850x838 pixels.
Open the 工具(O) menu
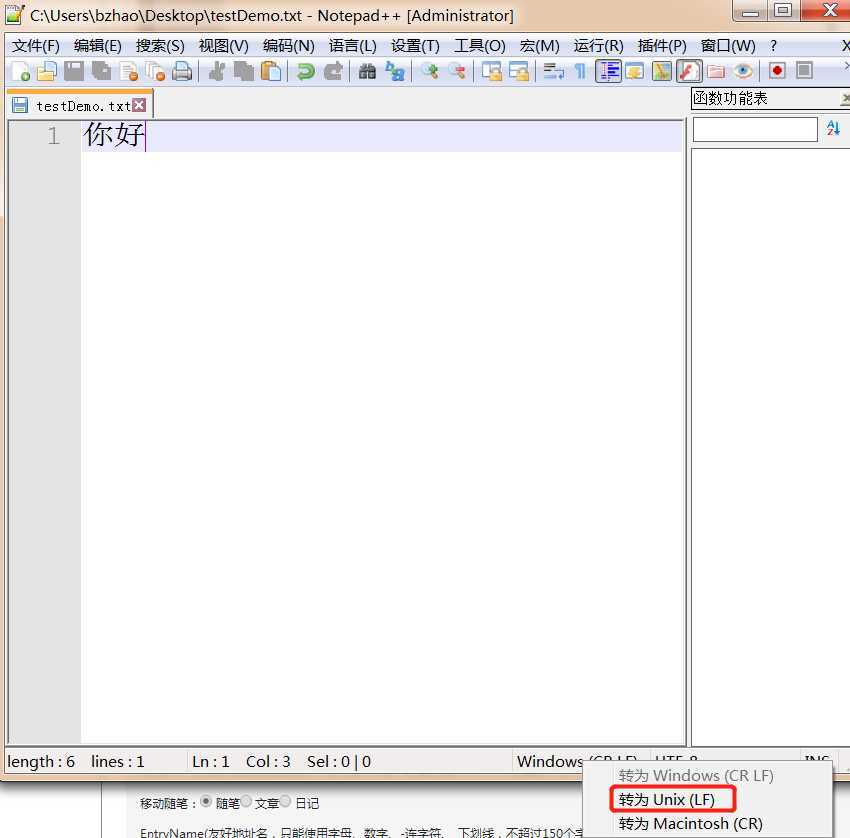pyautogui.click(x=480, y=46)
